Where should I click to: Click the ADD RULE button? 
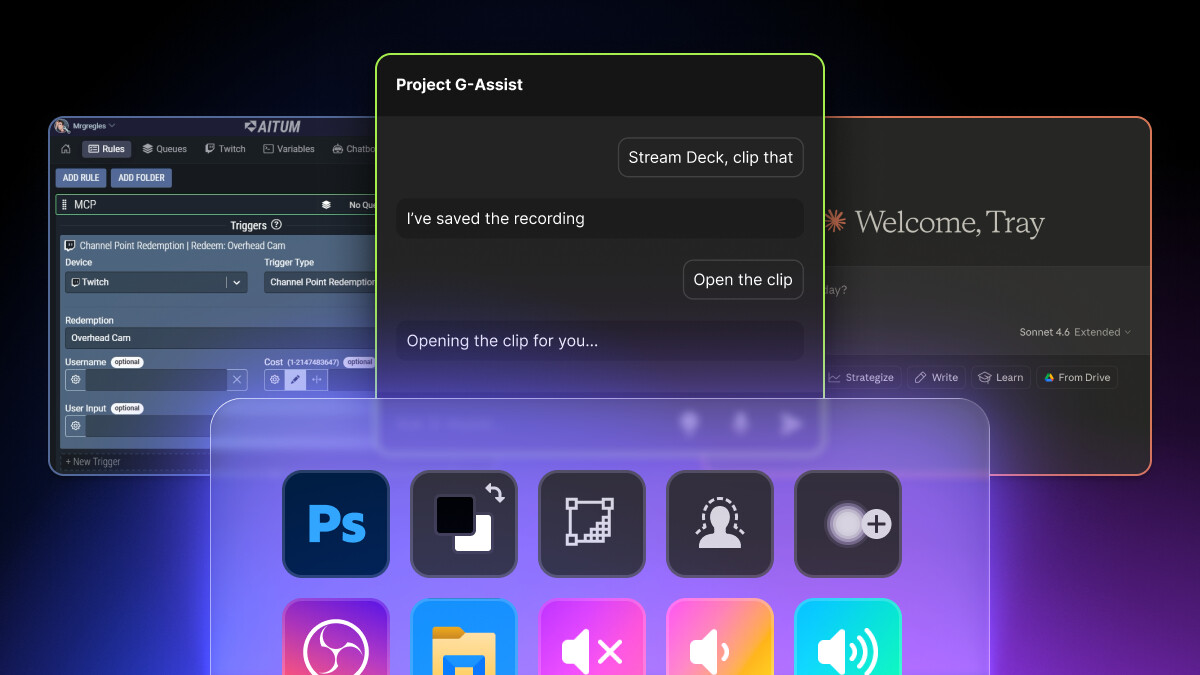pos(81,178)
